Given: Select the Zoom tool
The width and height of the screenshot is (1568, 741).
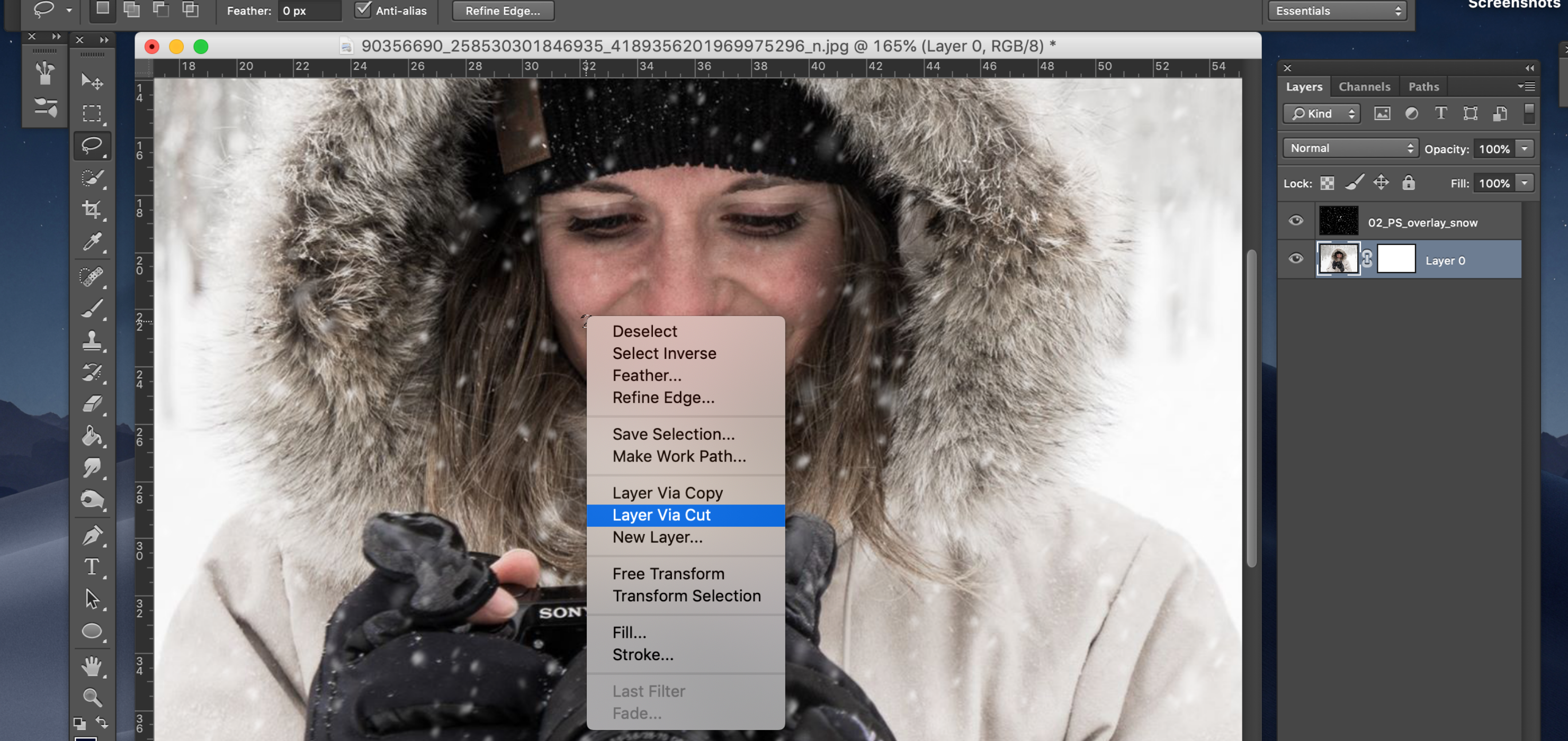Looking at the screenshot, I should coord(93,698).
